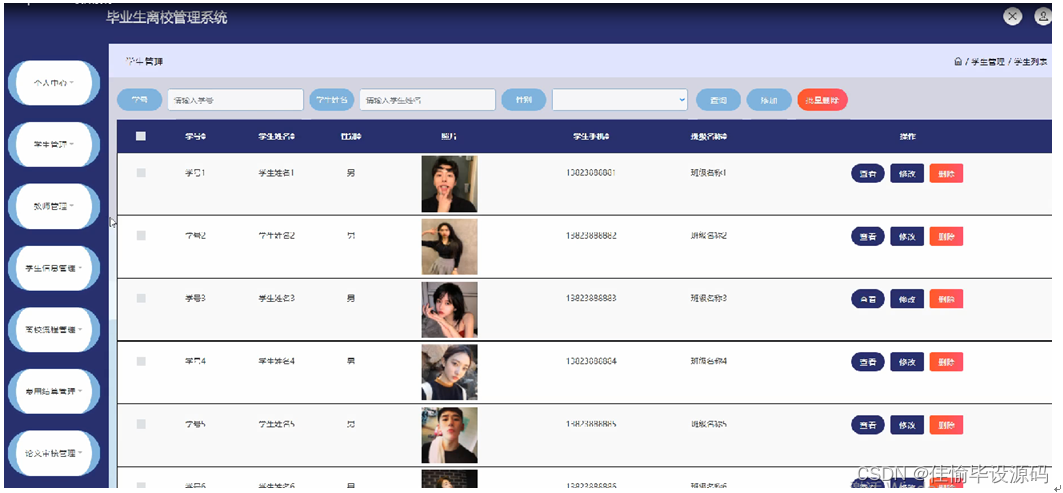This screenshot has width=1063, height=493.
Task: Click 查看 for student 学生姓名3
Action: (x=868, y=298)
